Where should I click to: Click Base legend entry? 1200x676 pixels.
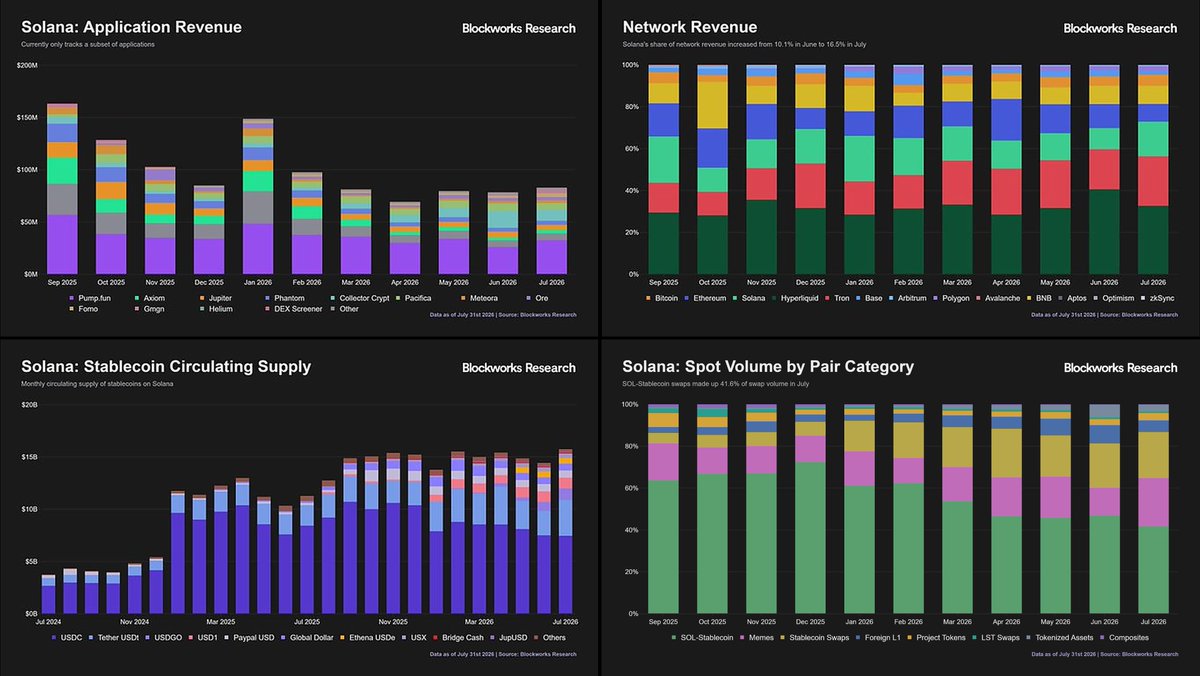(868, 298)
